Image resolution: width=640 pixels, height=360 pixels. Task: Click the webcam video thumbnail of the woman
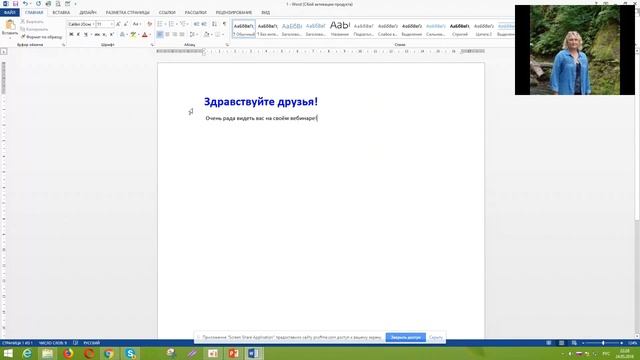(x=575, y=50)
